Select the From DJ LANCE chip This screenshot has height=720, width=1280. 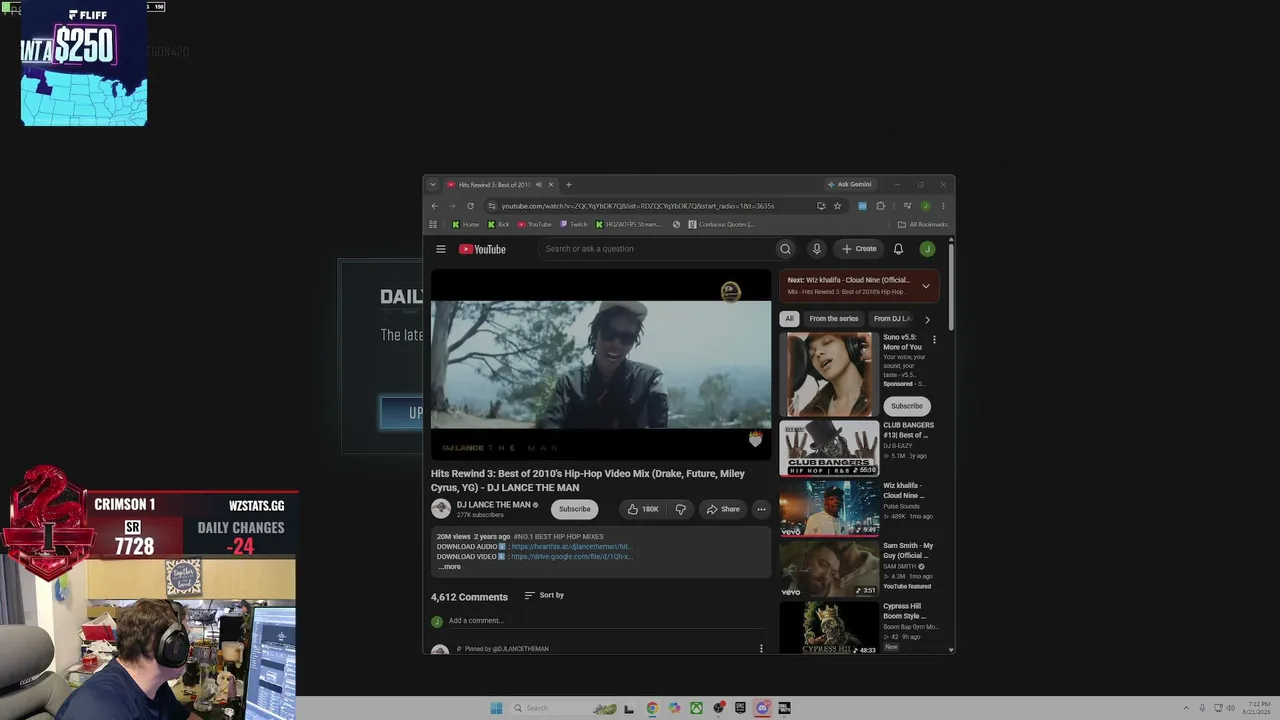tap(892, 319)
